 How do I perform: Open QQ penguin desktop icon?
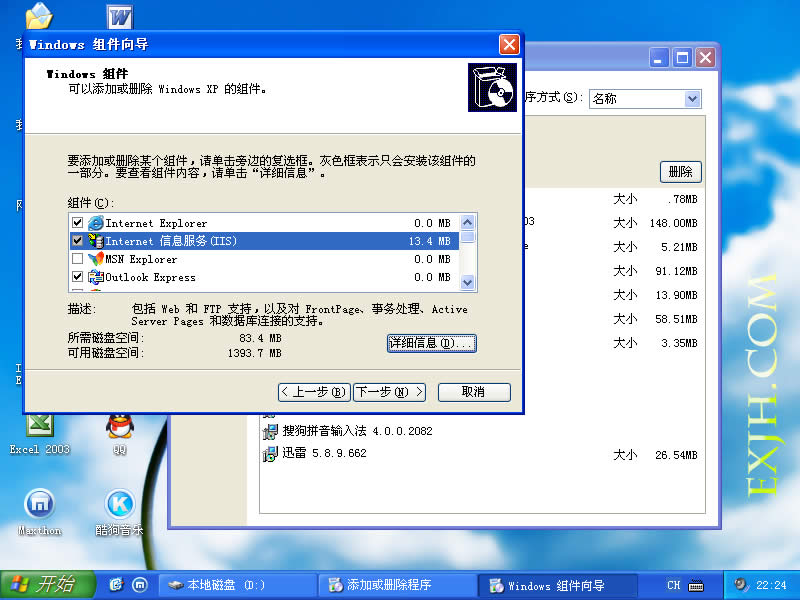pyautogui.click(x=120, y=434)
